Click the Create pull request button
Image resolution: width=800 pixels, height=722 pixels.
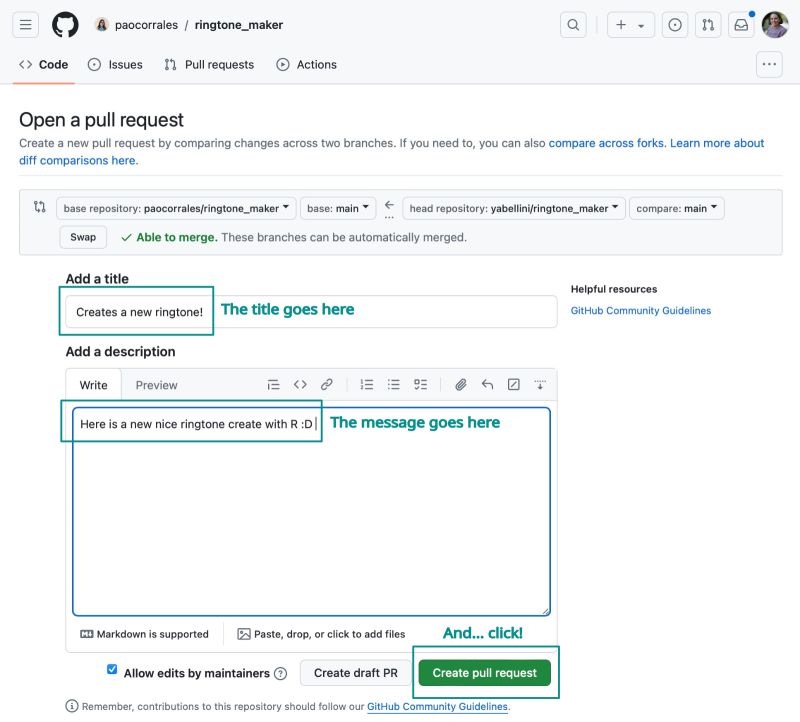tap(484, 673)
